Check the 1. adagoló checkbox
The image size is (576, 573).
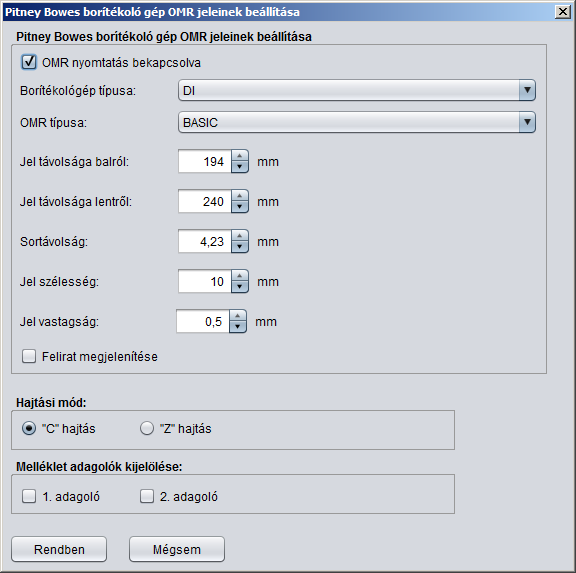[x=29, y=496]
